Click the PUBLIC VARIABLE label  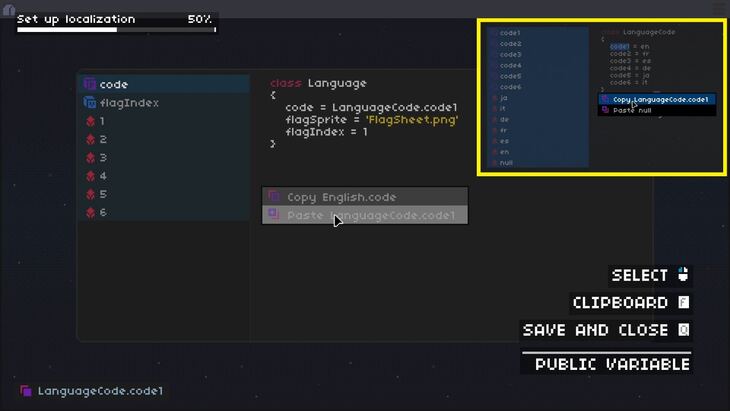[x=612, y=364]
